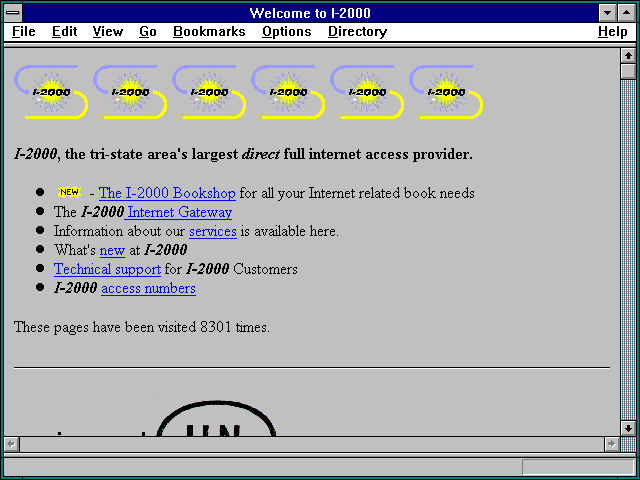This screenshot has height=480, width=640.
Task: Open the Go menu
Action: tap(148, 31)
